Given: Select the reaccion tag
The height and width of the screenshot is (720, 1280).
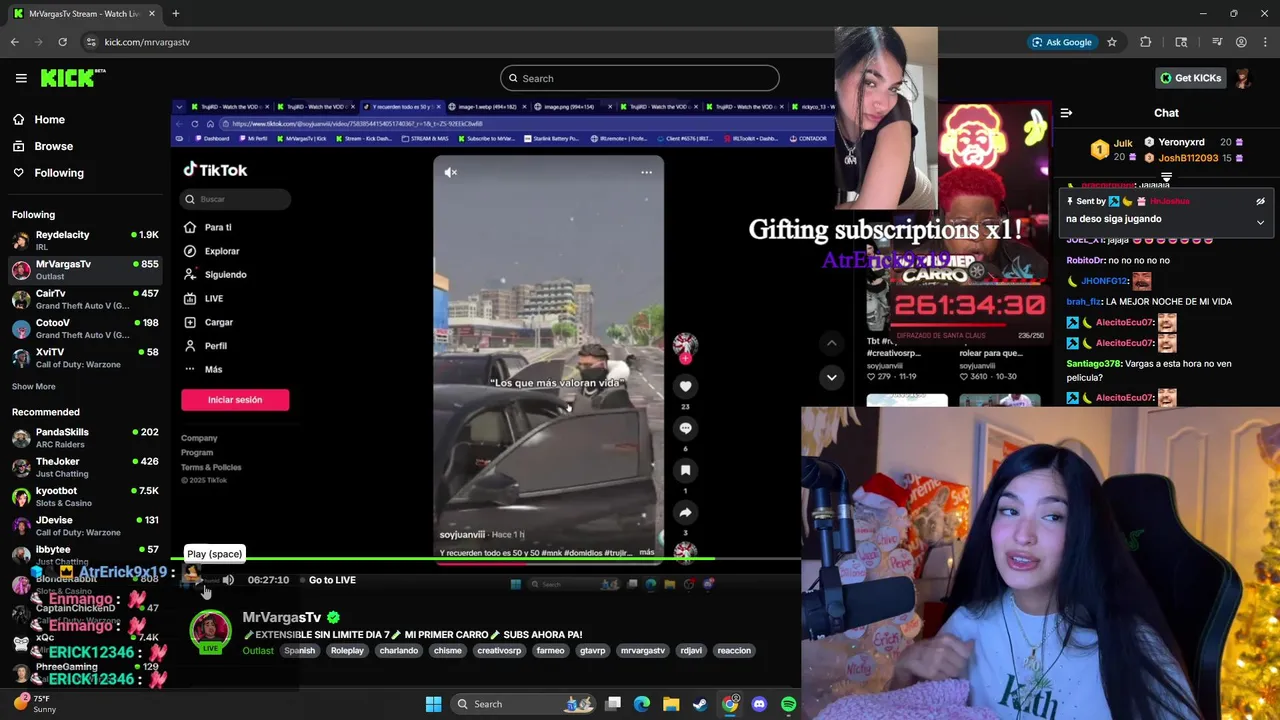Looking at the screenshot, I should click(733, 651).
